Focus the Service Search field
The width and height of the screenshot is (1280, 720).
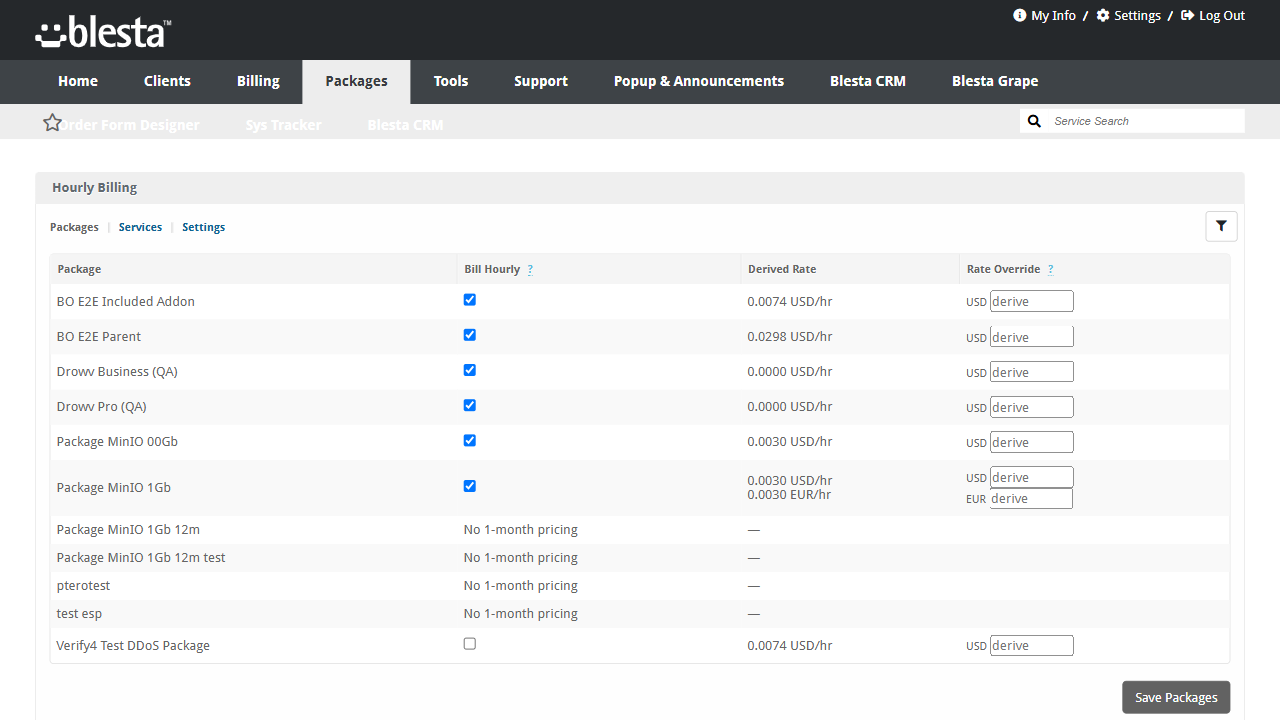pos(1146,121)
